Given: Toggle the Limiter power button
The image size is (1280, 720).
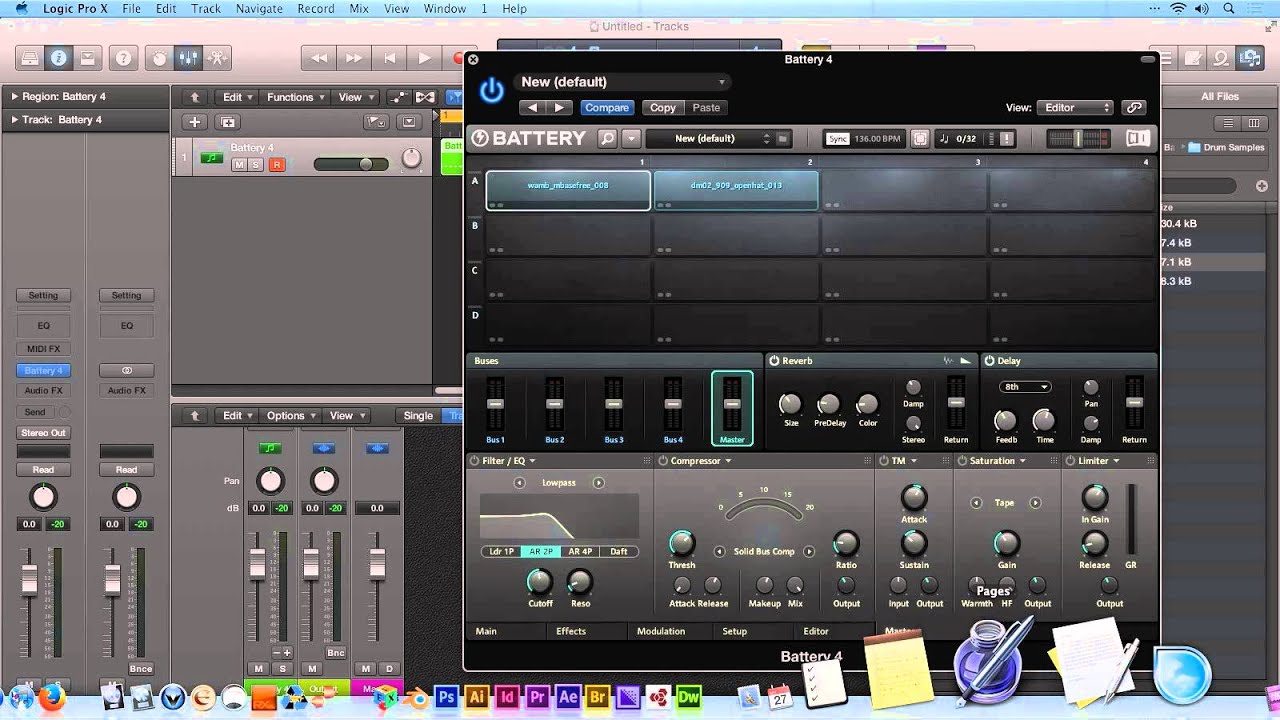Looking at the screenshot, I should pyautogui.click(x=1070, y=461).
